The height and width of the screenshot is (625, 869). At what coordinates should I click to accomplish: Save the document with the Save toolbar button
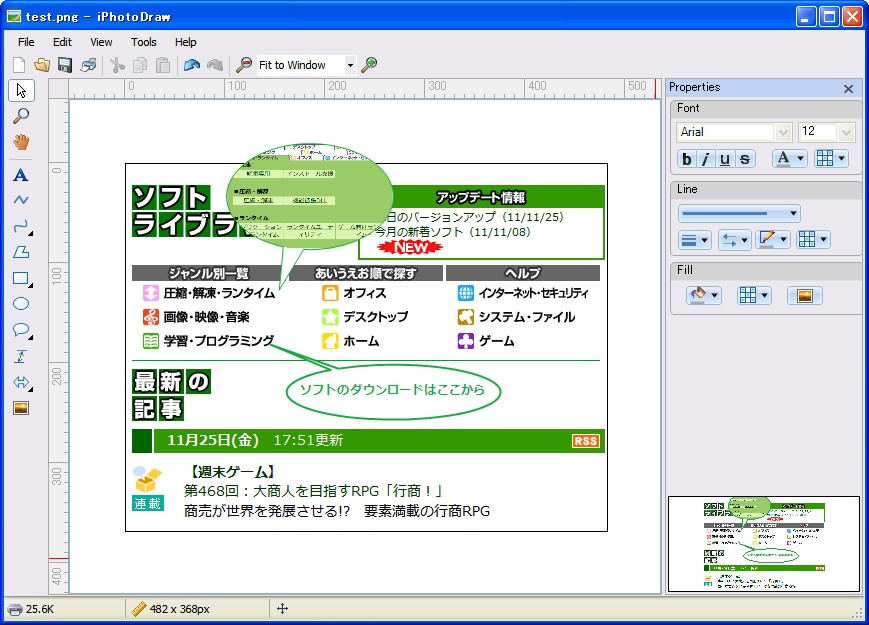click(x=63, y=64)
